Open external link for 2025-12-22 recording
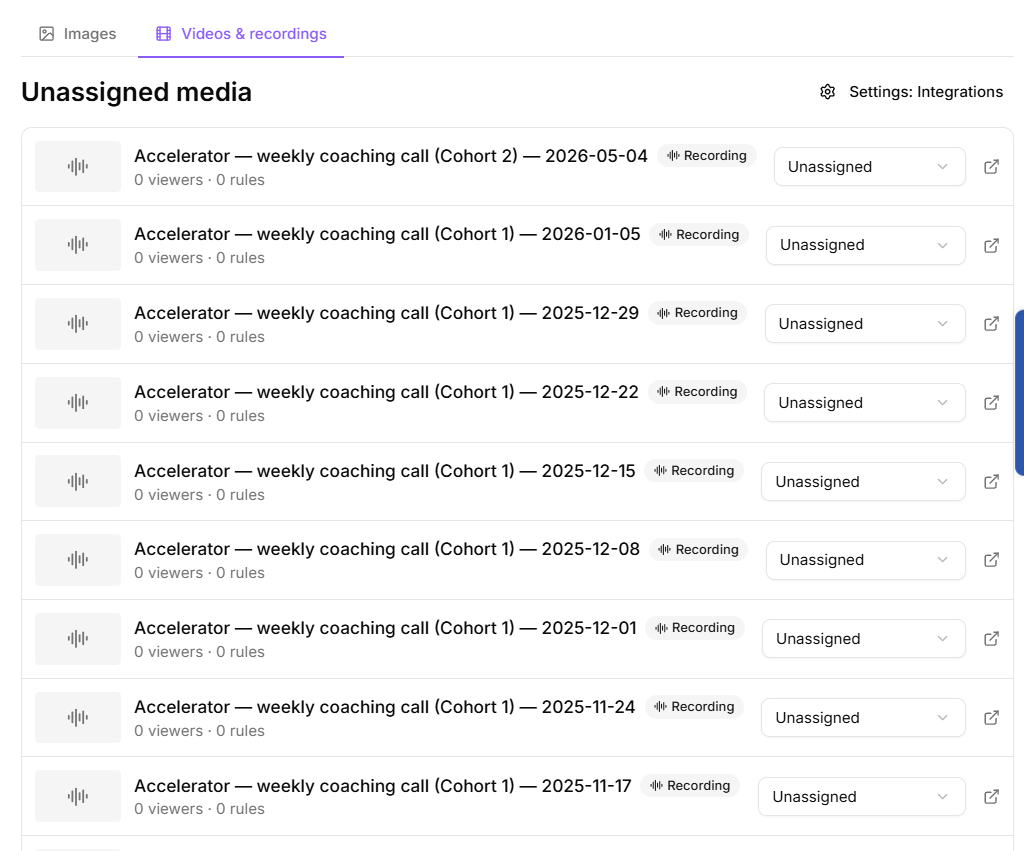Viewport: 1024px width, 851px height. [x=991, y=403]
